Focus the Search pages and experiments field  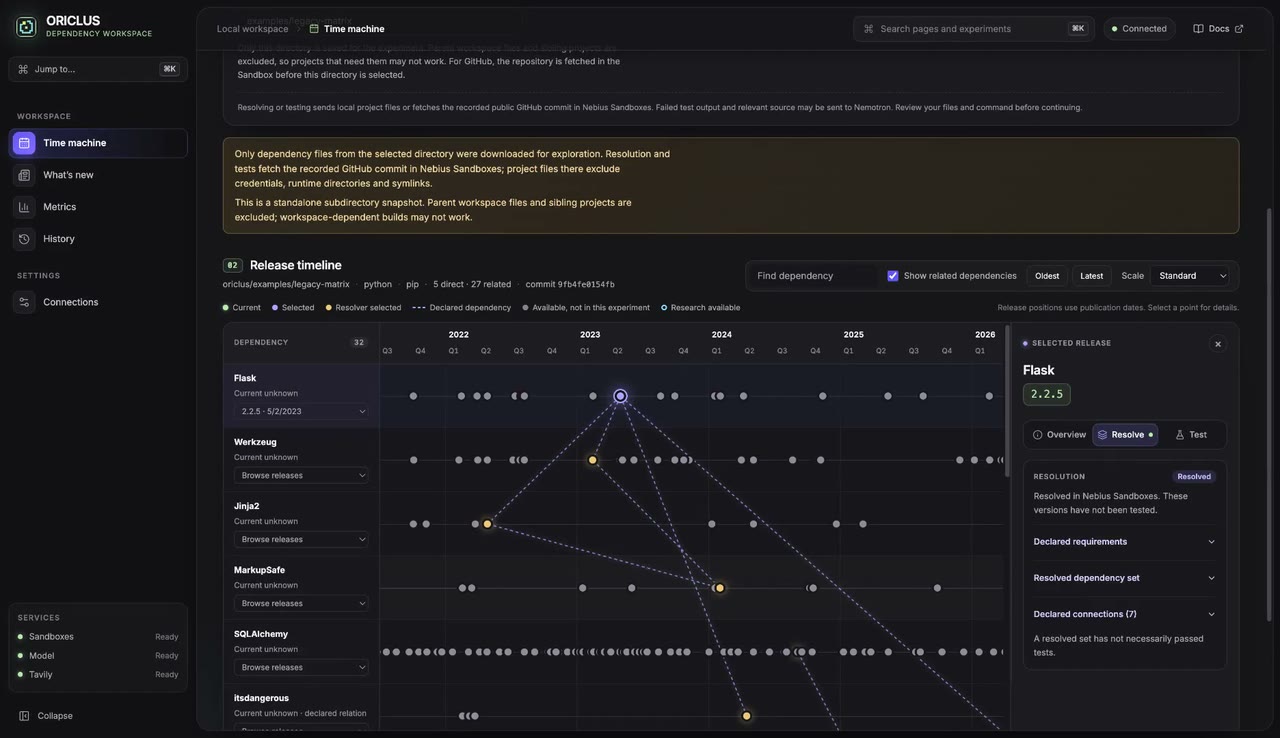pos(973,29)
